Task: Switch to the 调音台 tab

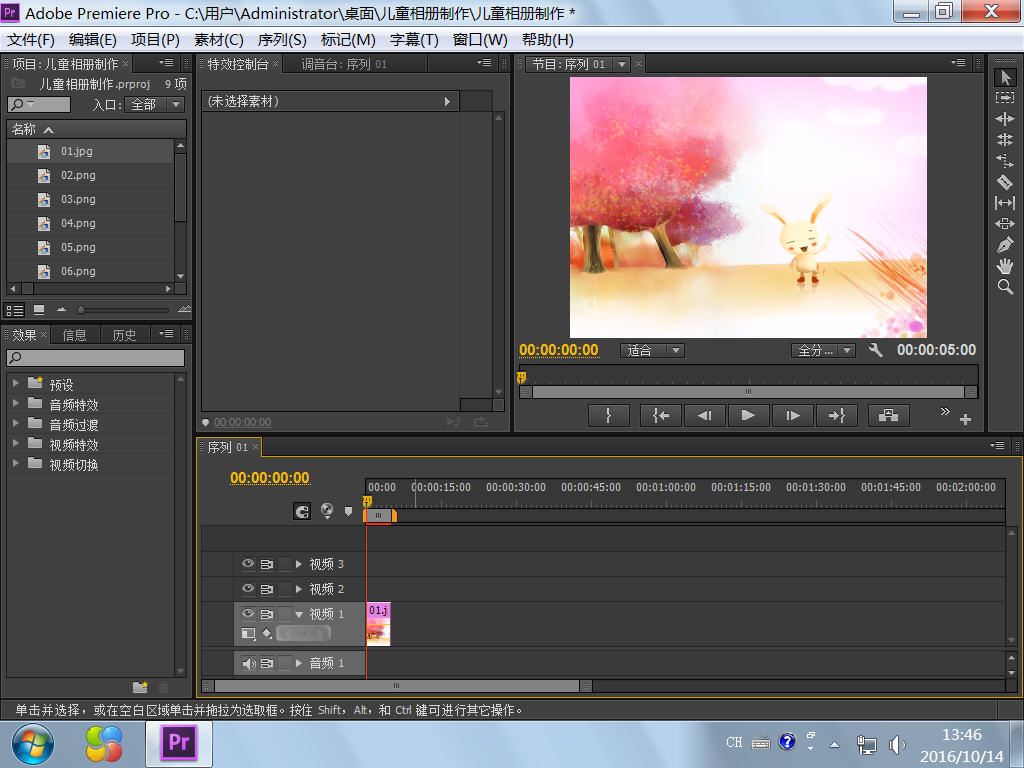Action: pos(344,64)
